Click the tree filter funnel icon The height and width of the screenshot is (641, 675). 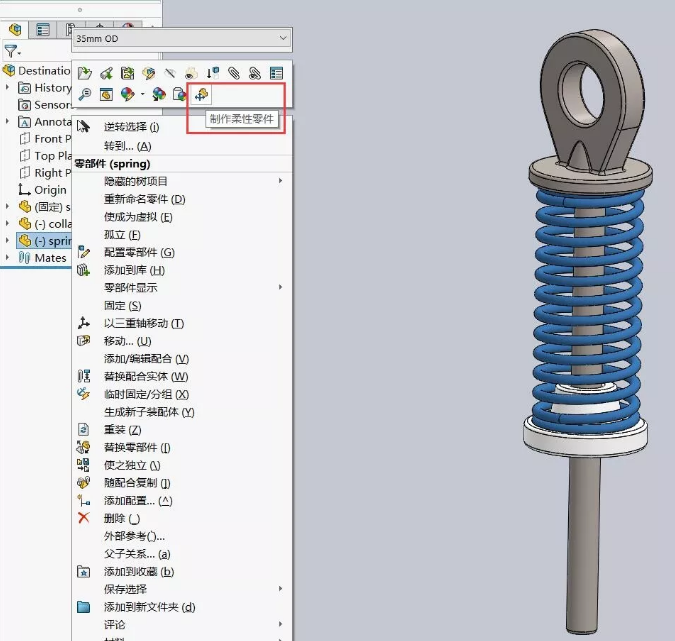11,50
